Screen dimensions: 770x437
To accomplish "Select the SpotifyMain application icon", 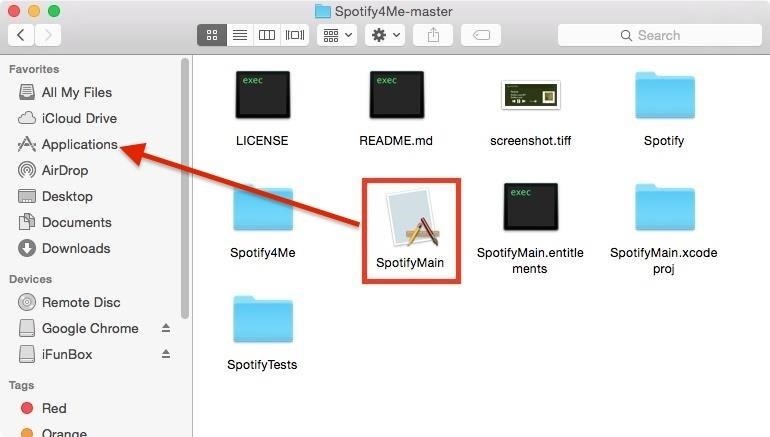I will tap(412, 218).
